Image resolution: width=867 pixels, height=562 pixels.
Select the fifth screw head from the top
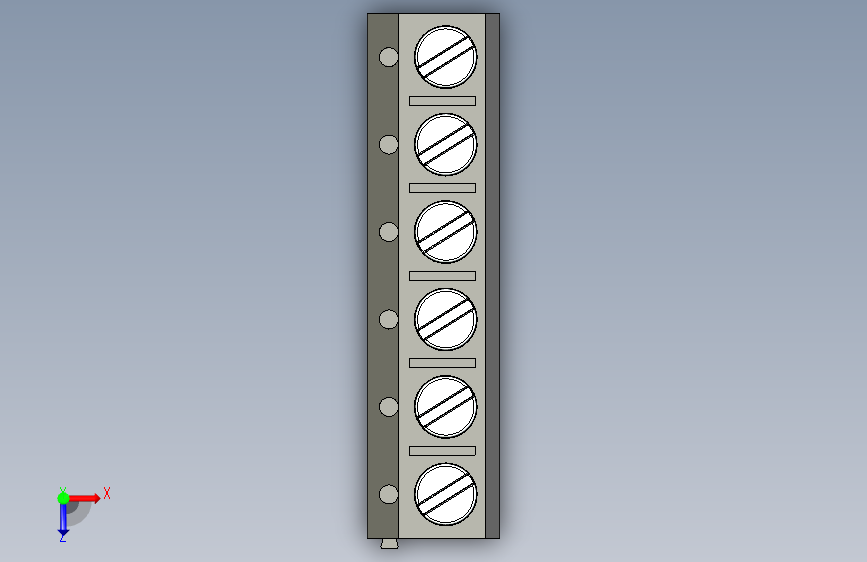tap(446, 407)
